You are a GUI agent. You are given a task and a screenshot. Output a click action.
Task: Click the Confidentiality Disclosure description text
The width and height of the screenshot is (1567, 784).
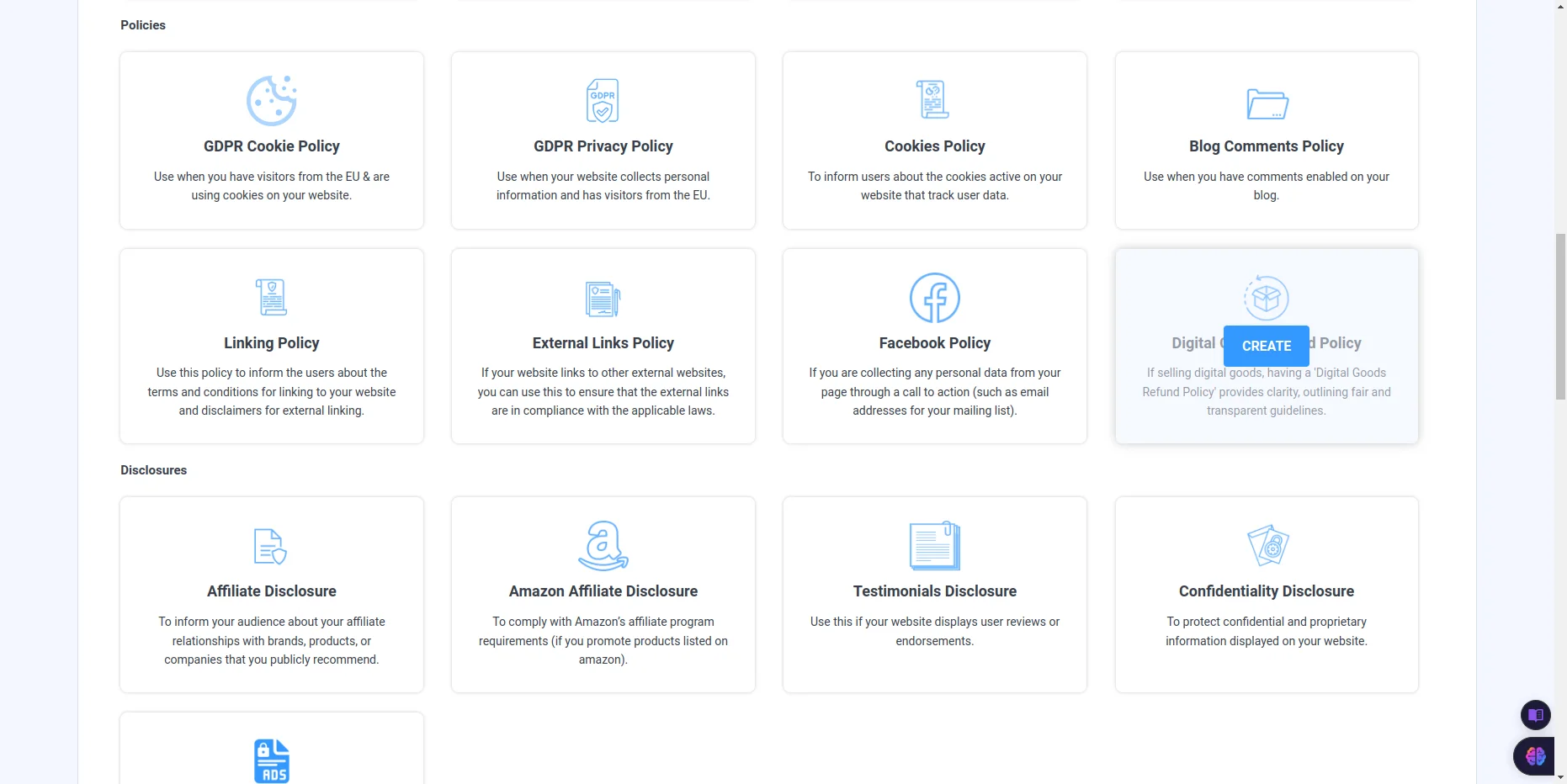tap(1267, 631)
